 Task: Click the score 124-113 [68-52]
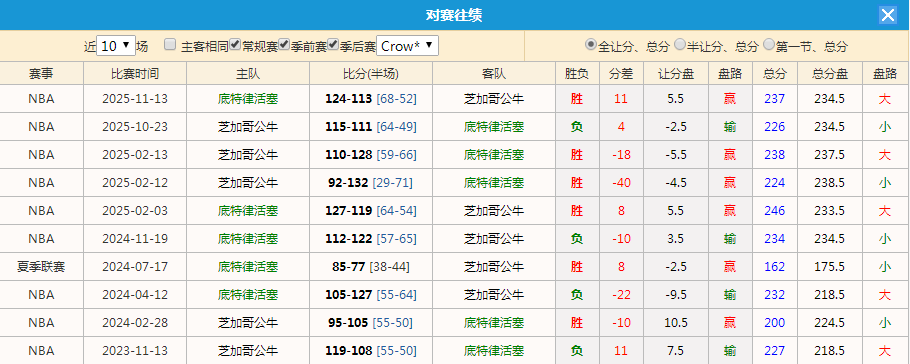coord(371,99)
